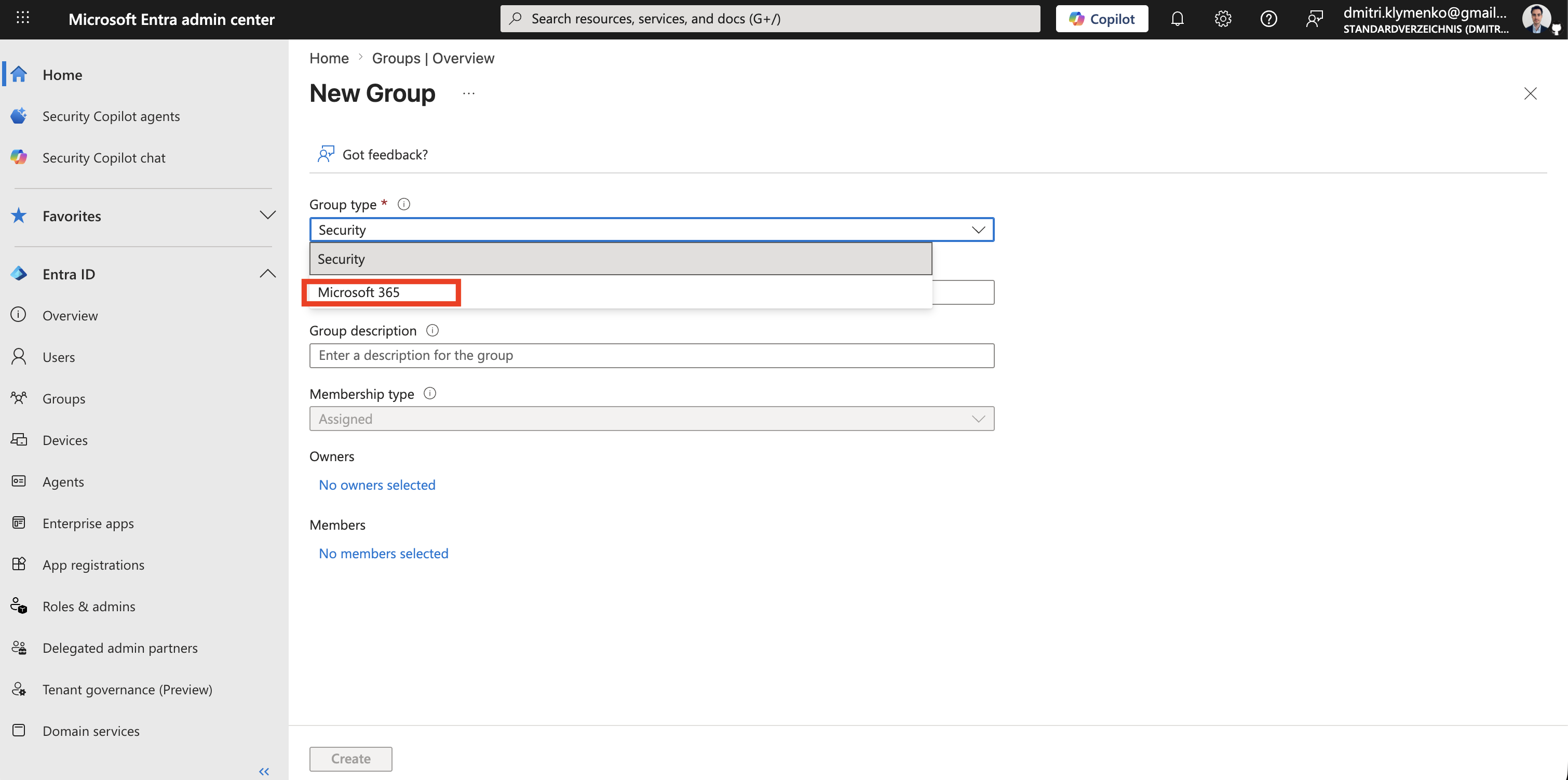Screen dimensions: 1568x780
Task: Click the Favorites star icon
Action: click(x=19, y=216)
